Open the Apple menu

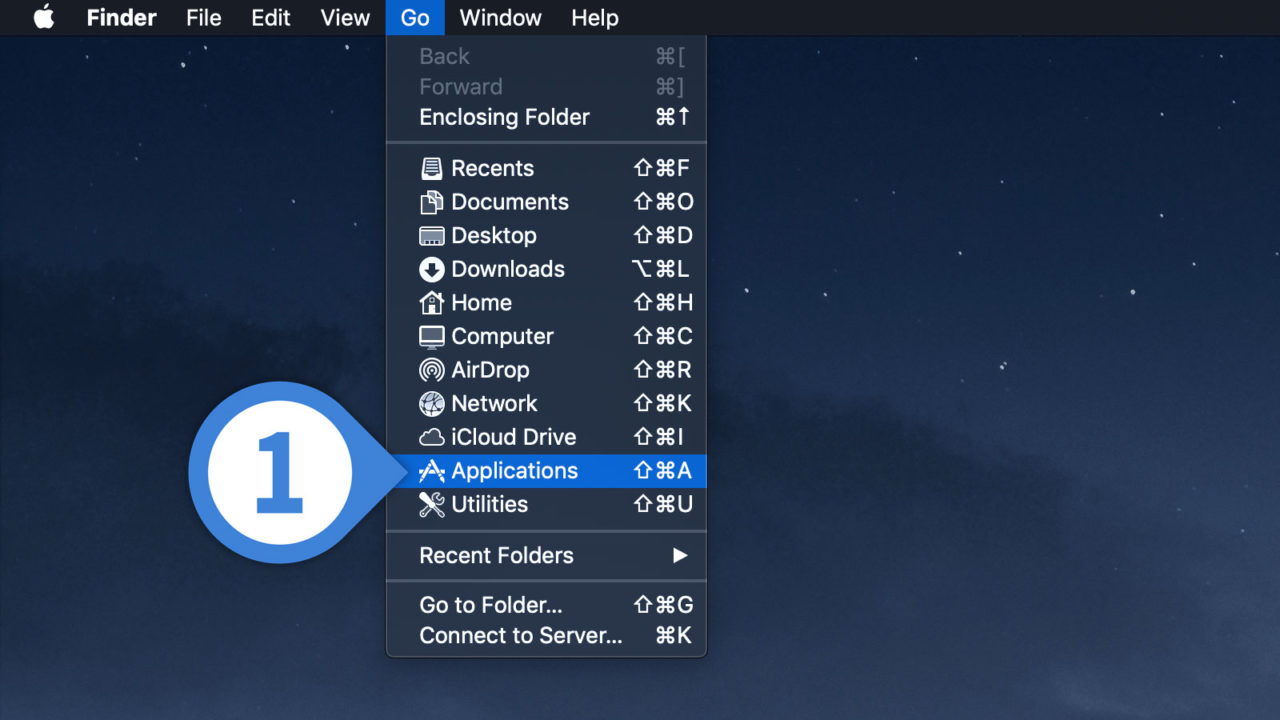click(44, 18)
